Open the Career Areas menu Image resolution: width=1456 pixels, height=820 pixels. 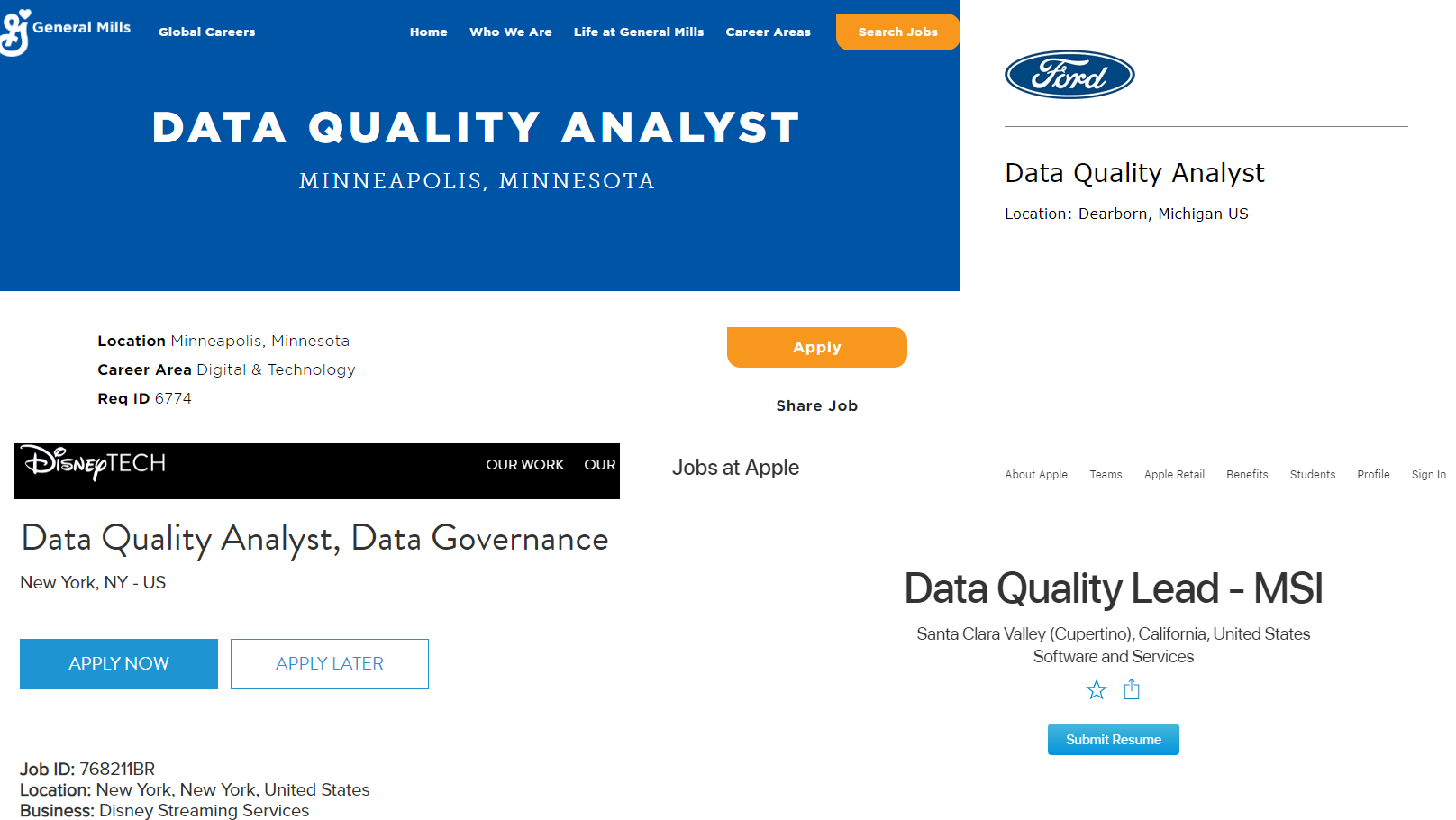(x=768, y=32)
